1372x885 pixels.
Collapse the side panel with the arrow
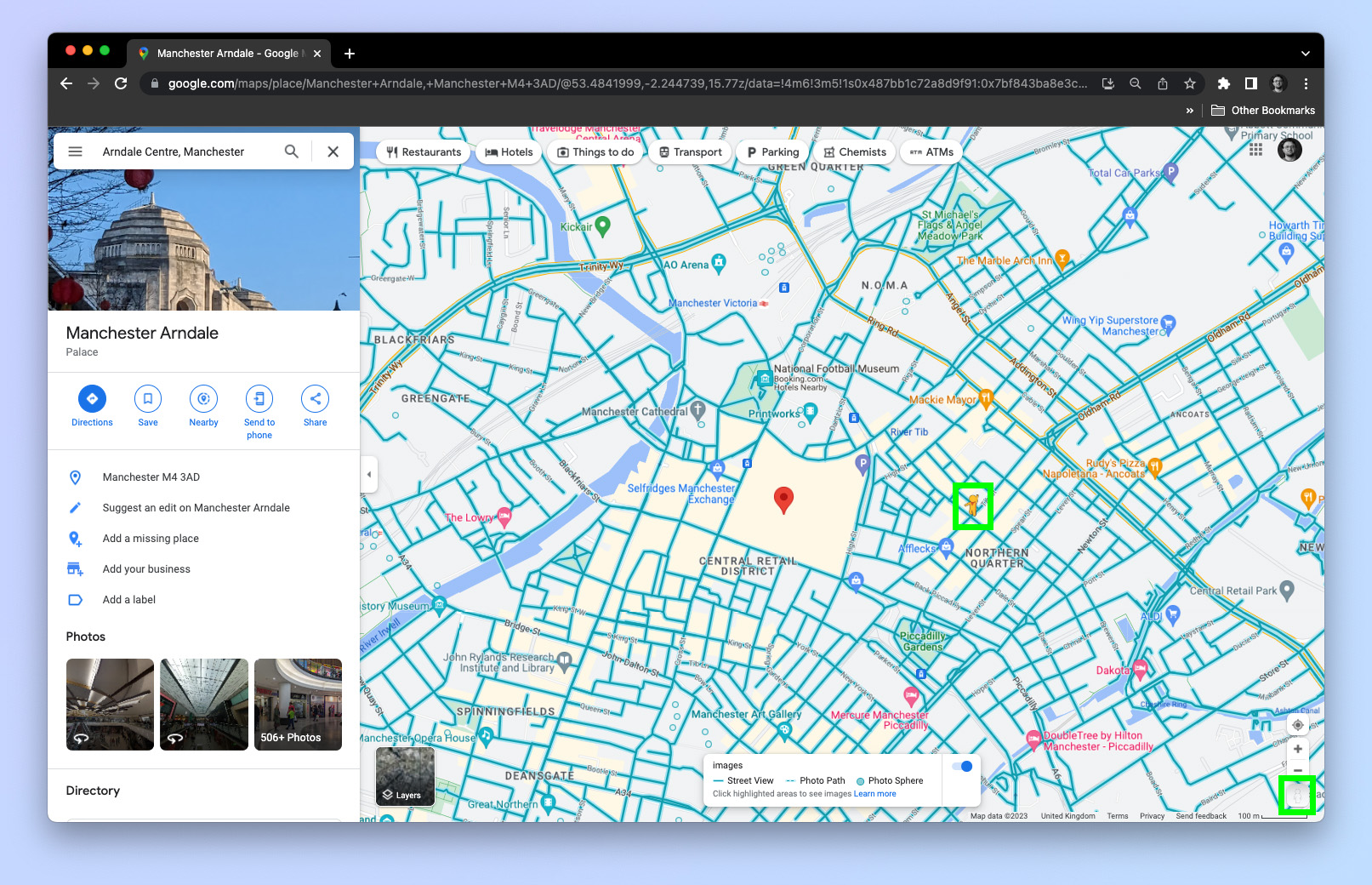click(369, 475)
